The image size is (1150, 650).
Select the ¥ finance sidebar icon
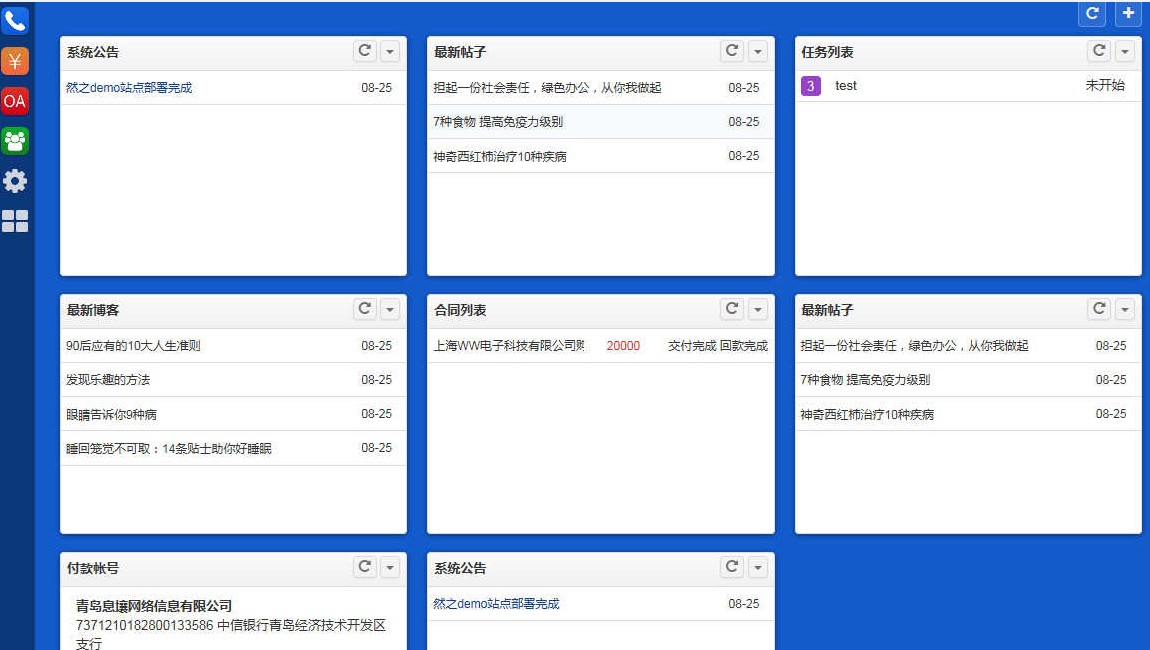[16, 61]
